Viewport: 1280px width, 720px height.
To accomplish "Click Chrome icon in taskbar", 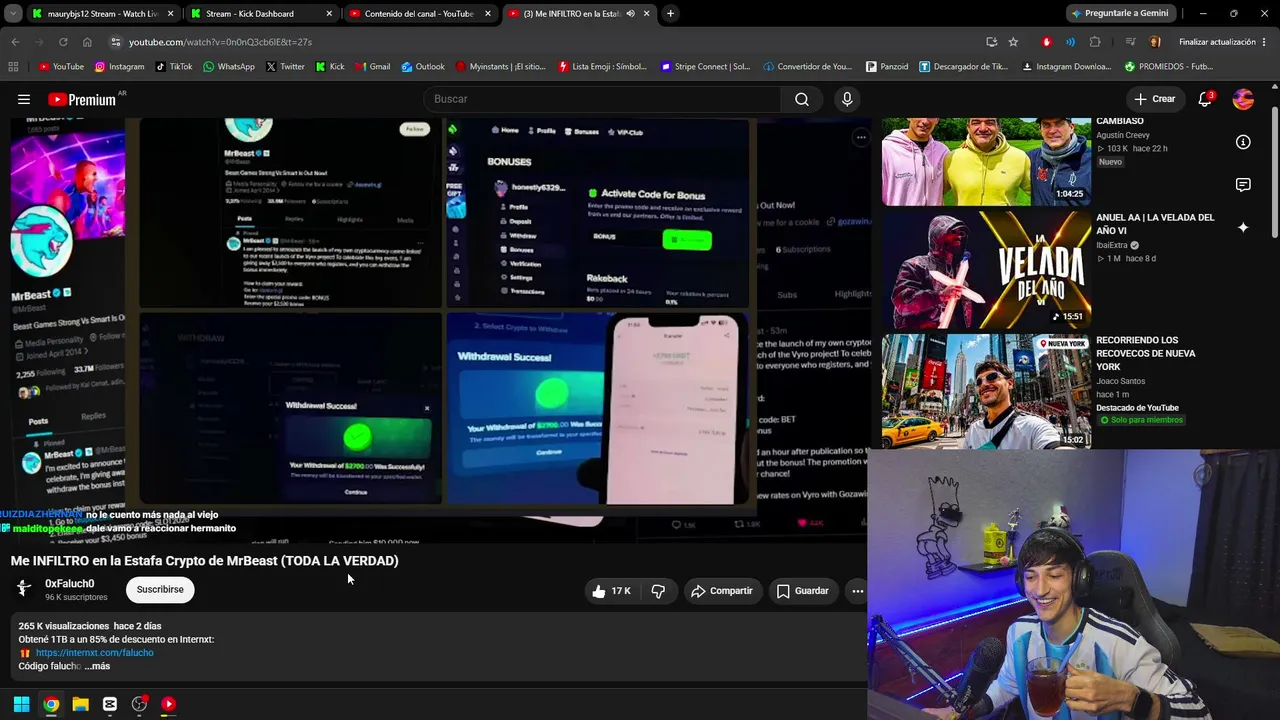I will click(x=51, y=704).
